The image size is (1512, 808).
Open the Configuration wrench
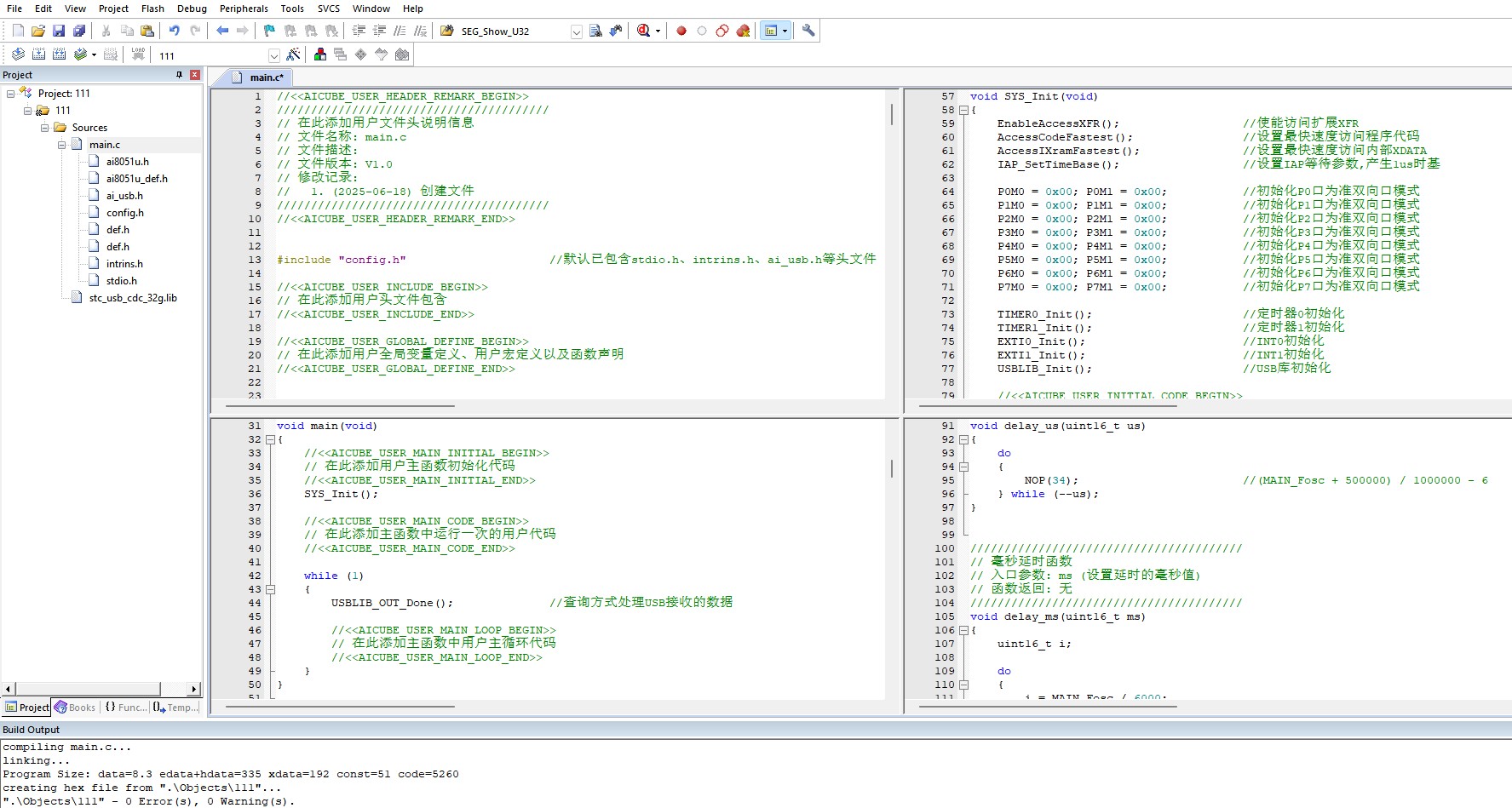pyautogui.click(x=808, y=31)
